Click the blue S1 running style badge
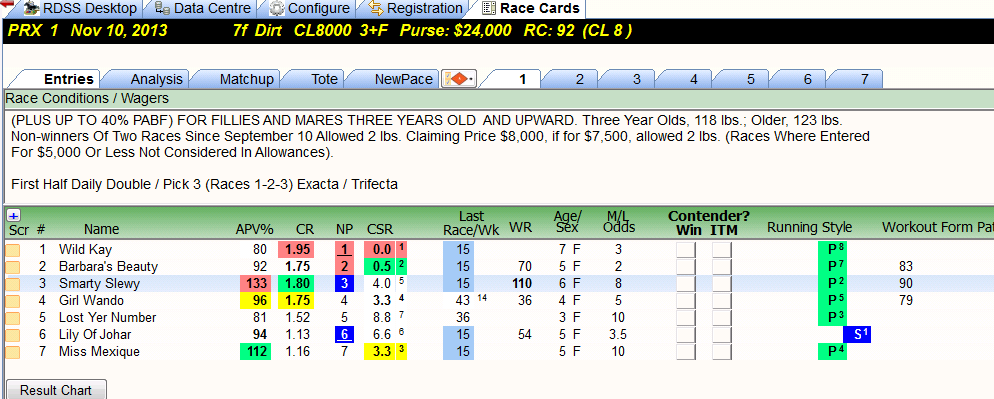 click(857, 335)
